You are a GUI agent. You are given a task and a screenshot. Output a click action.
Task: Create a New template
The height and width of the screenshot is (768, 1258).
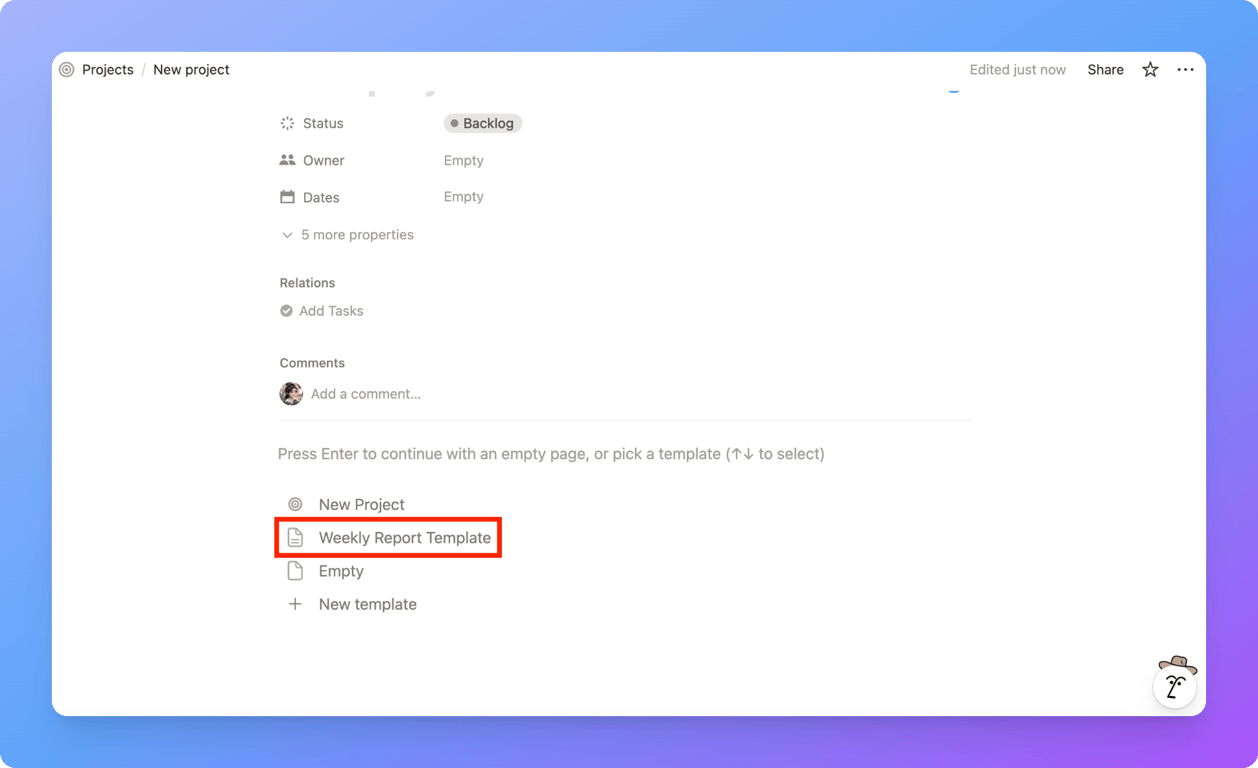click(x=367, y=604)
